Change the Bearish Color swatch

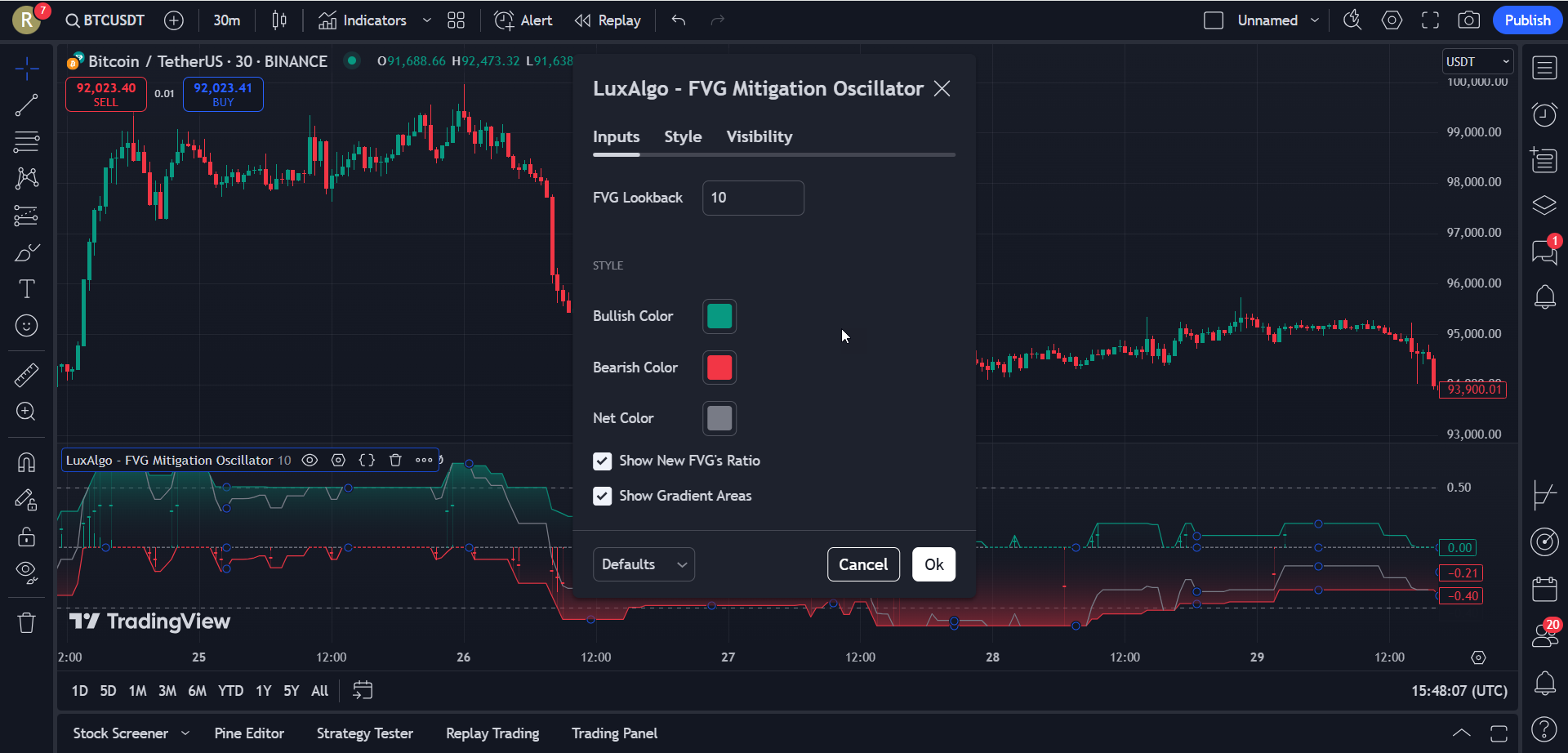point(719,368)
